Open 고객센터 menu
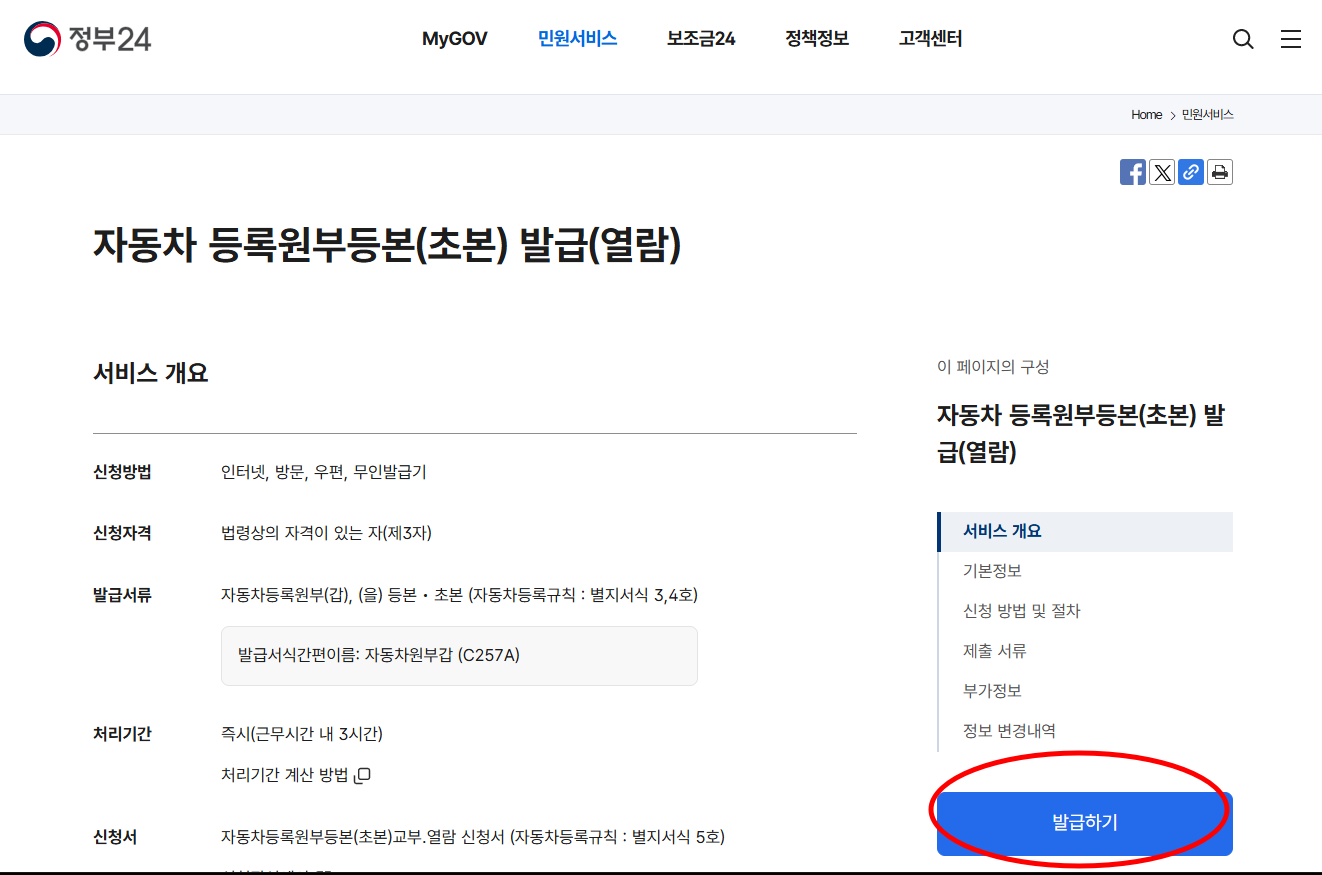This screenshot has width=1322, height=875. tap(930, 39)
